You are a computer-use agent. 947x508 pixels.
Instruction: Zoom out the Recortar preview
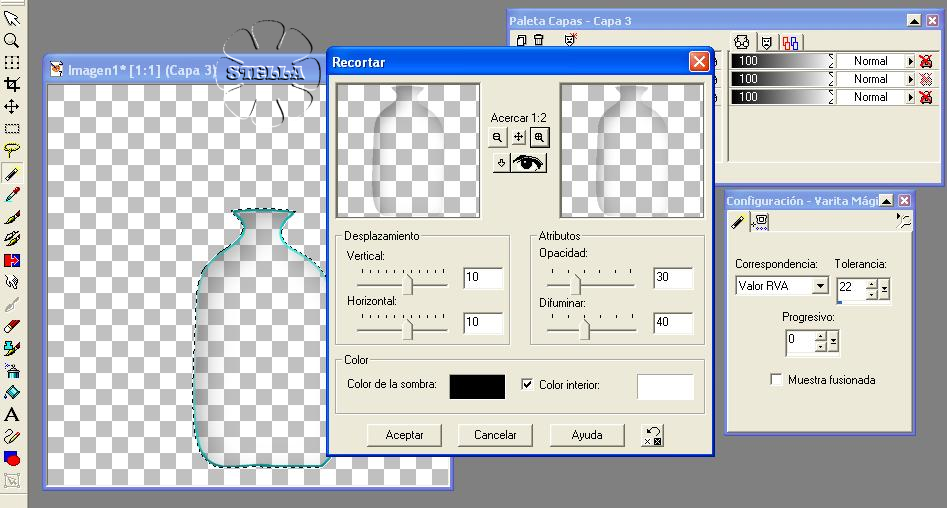[497, 138]
